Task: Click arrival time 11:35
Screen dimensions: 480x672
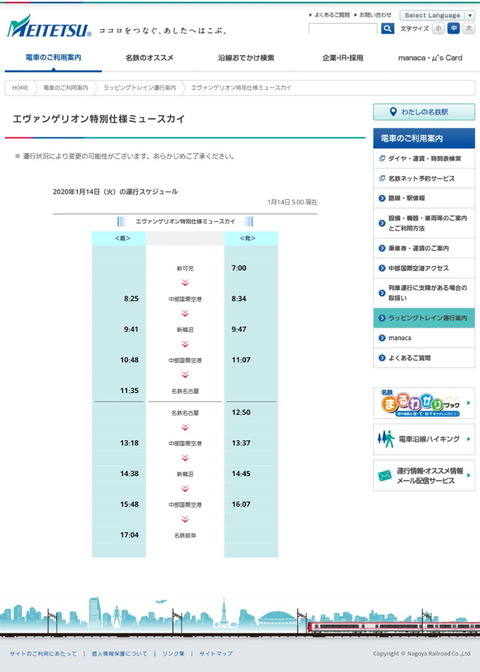Action: [x=129, y=390]
